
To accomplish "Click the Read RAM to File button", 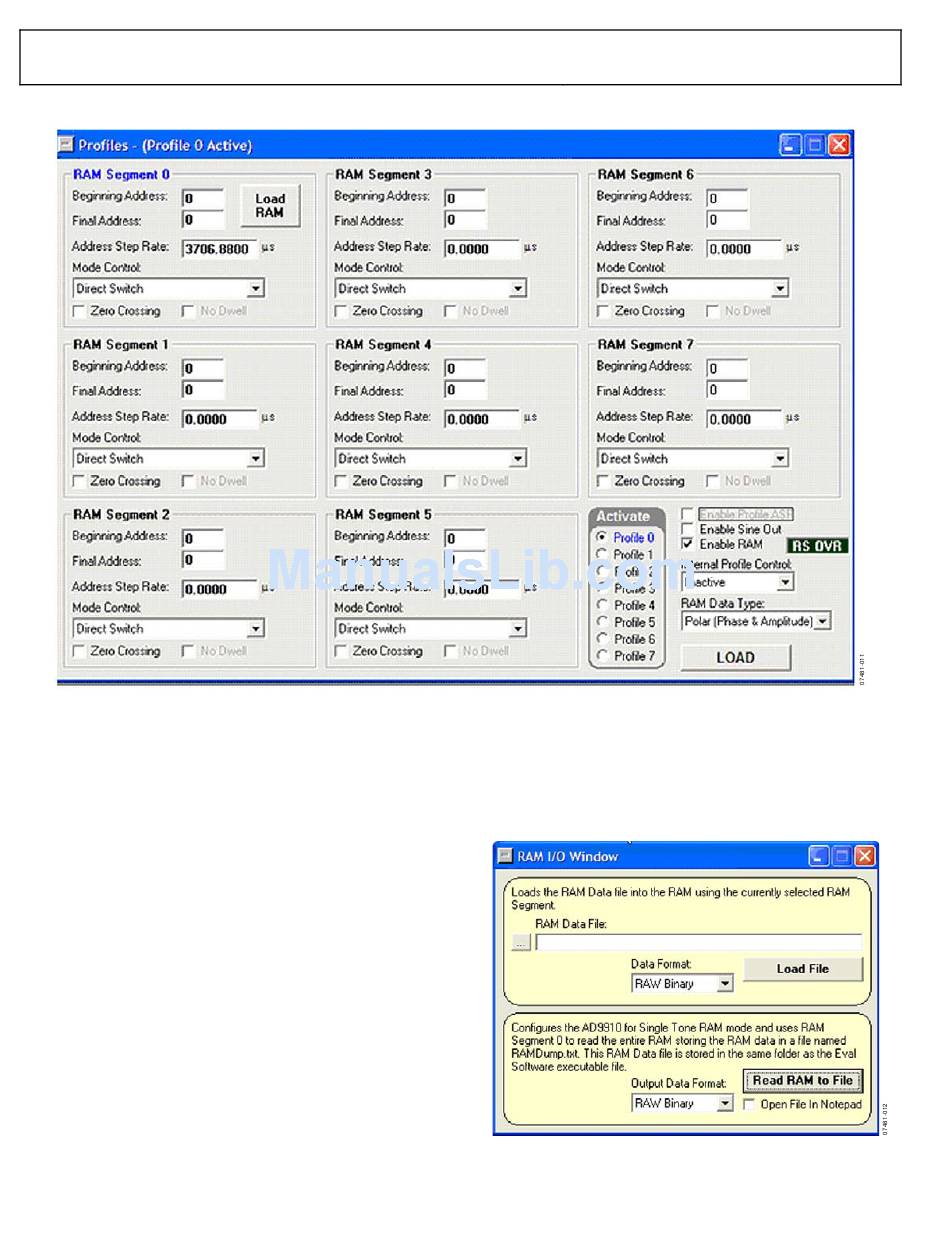I will click(x=802, y=1081).
